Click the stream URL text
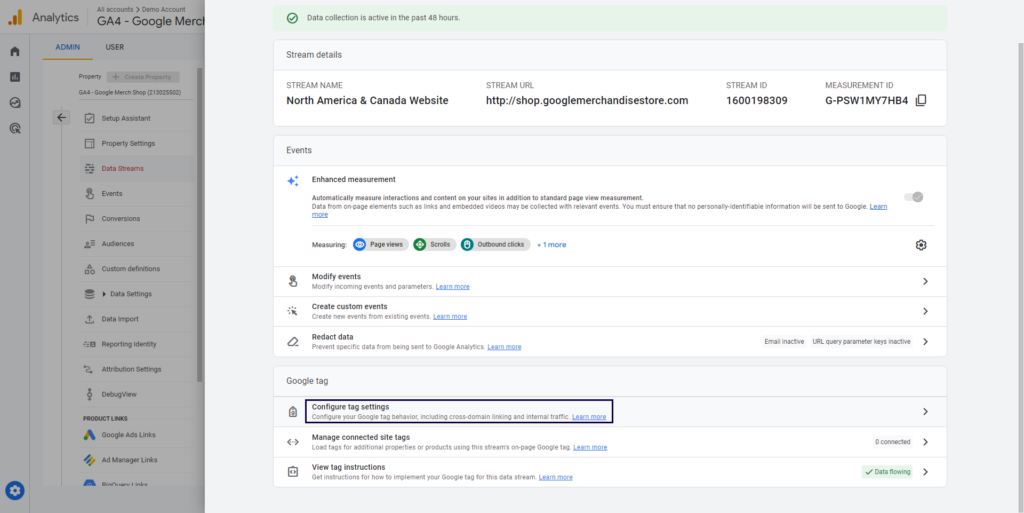The height and width of the screenshot is (513, 1024). pyautogui.click(x=587, y=101)
